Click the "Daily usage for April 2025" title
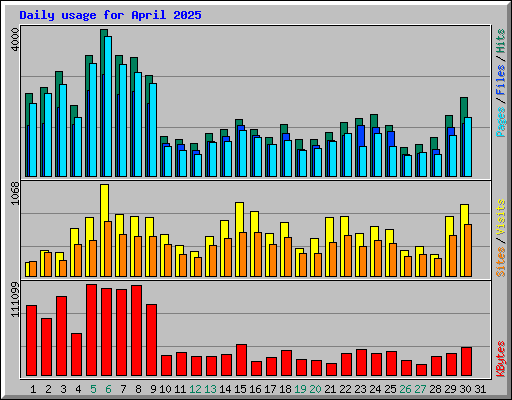The image size is (512, 400). [x=110, y=15]
